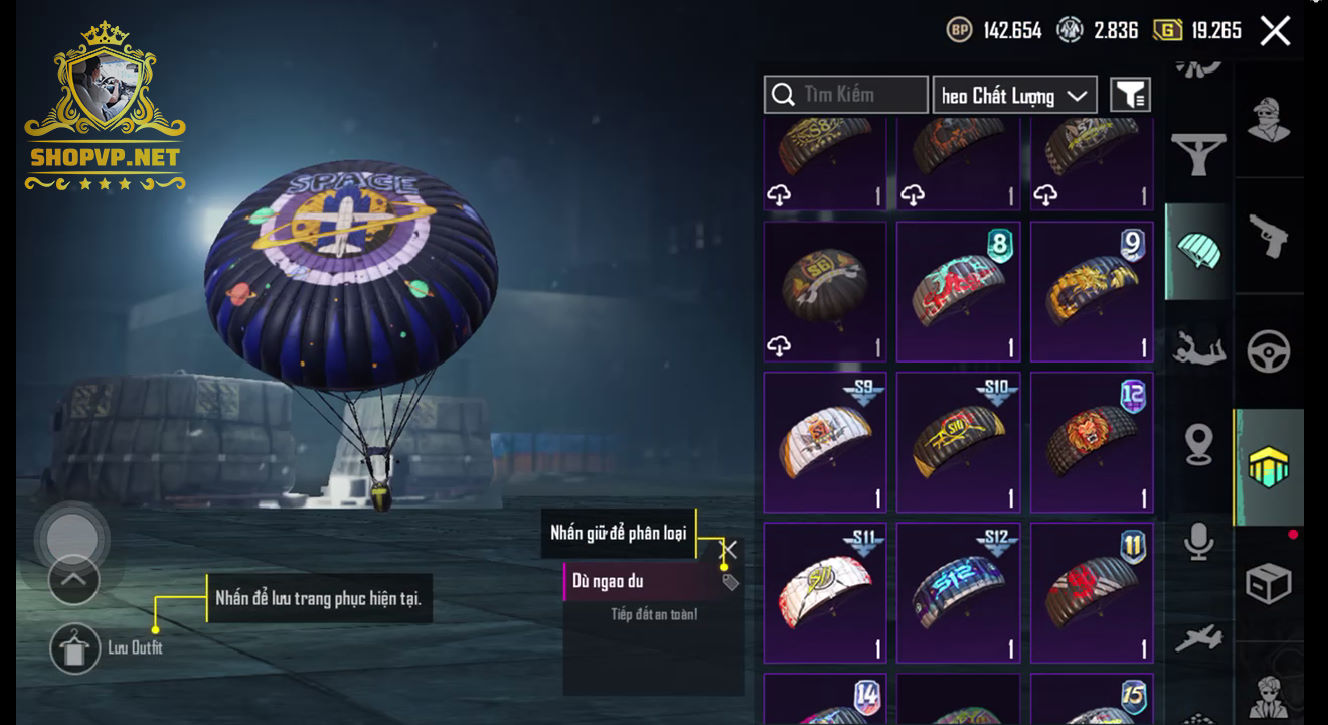This screenshot has width=1328, height=725.
Task: Click the tag icon beside Dù ngao du
Action: (x=730, y=582)
